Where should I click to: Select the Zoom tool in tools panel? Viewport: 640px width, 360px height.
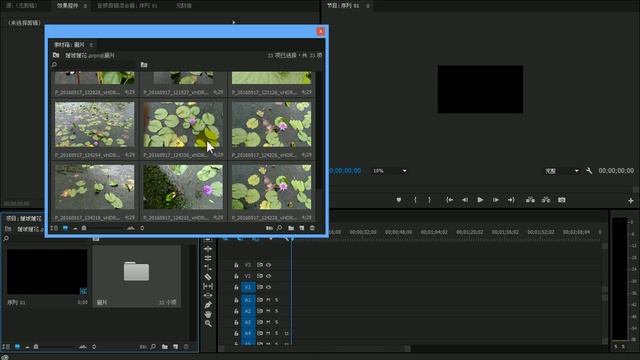tap(208, 323)
